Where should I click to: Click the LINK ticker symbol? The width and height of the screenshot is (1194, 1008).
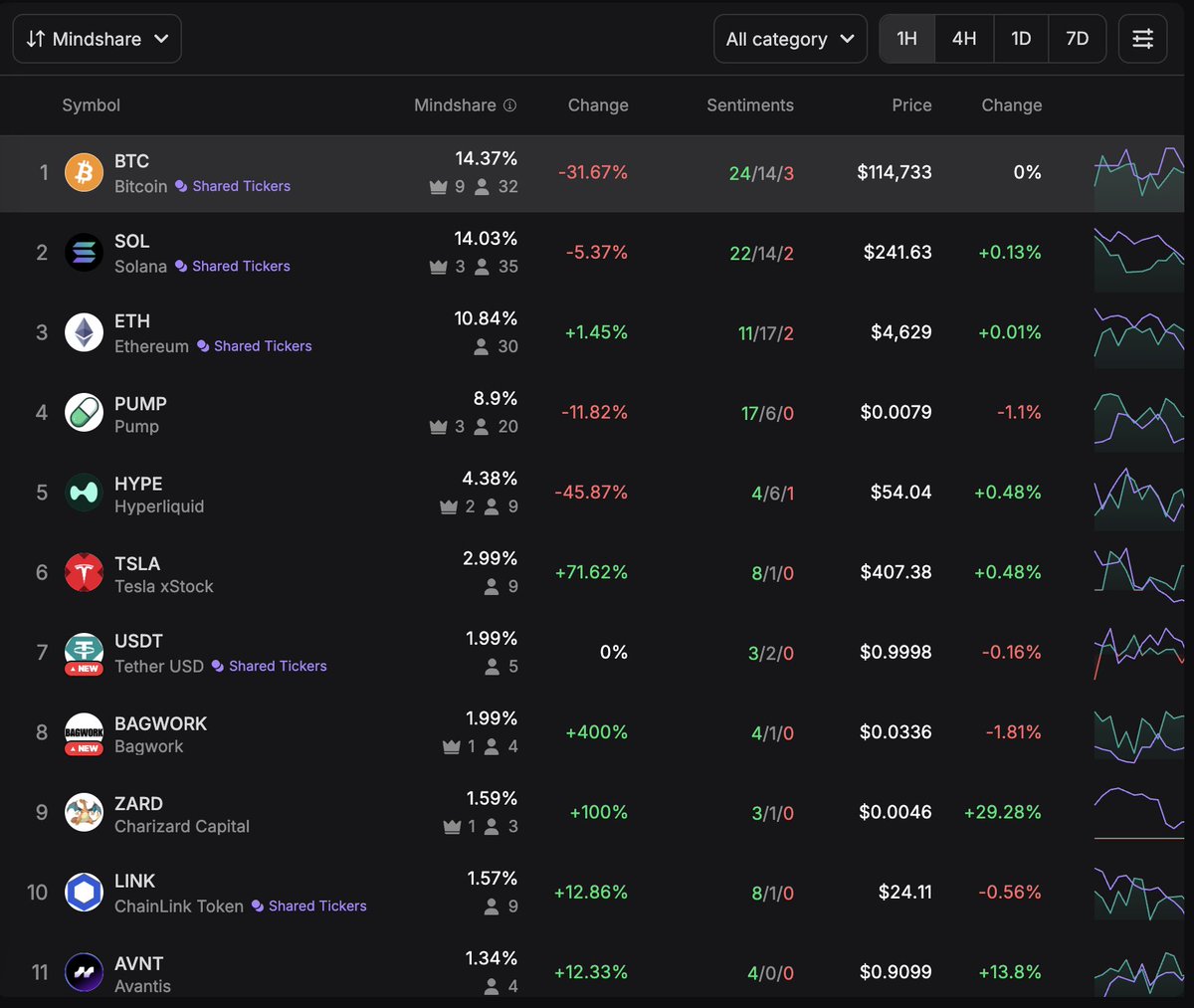134,881
